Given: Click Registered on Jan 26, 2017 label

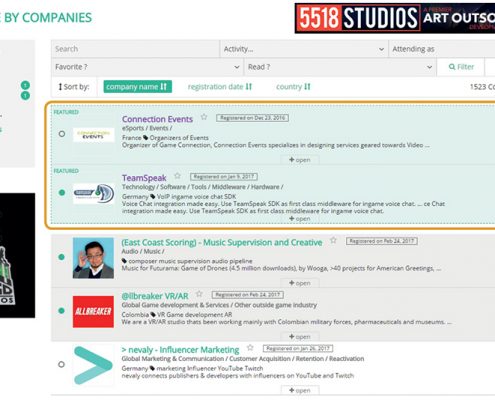Looking at the screenshot, I should click(x=298, y=348).
